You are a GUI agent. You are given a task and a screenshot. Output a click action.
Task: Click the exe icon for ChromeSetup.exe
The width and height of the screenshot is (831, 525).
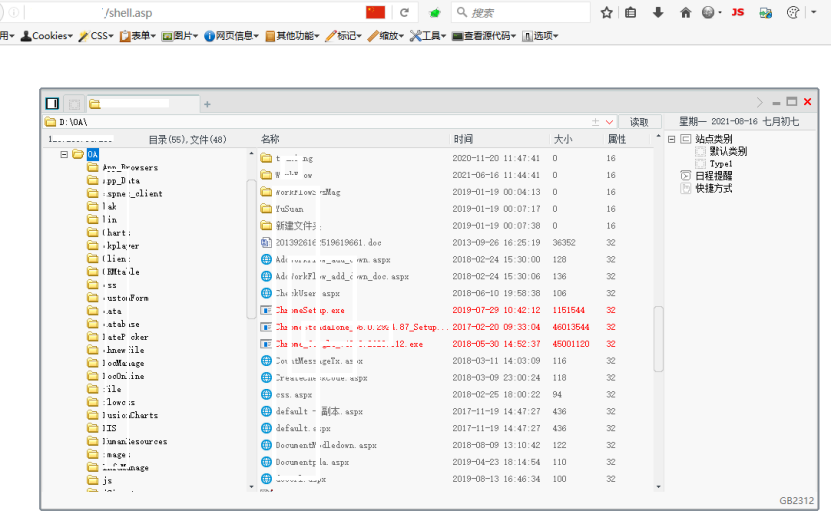(266, 310)
